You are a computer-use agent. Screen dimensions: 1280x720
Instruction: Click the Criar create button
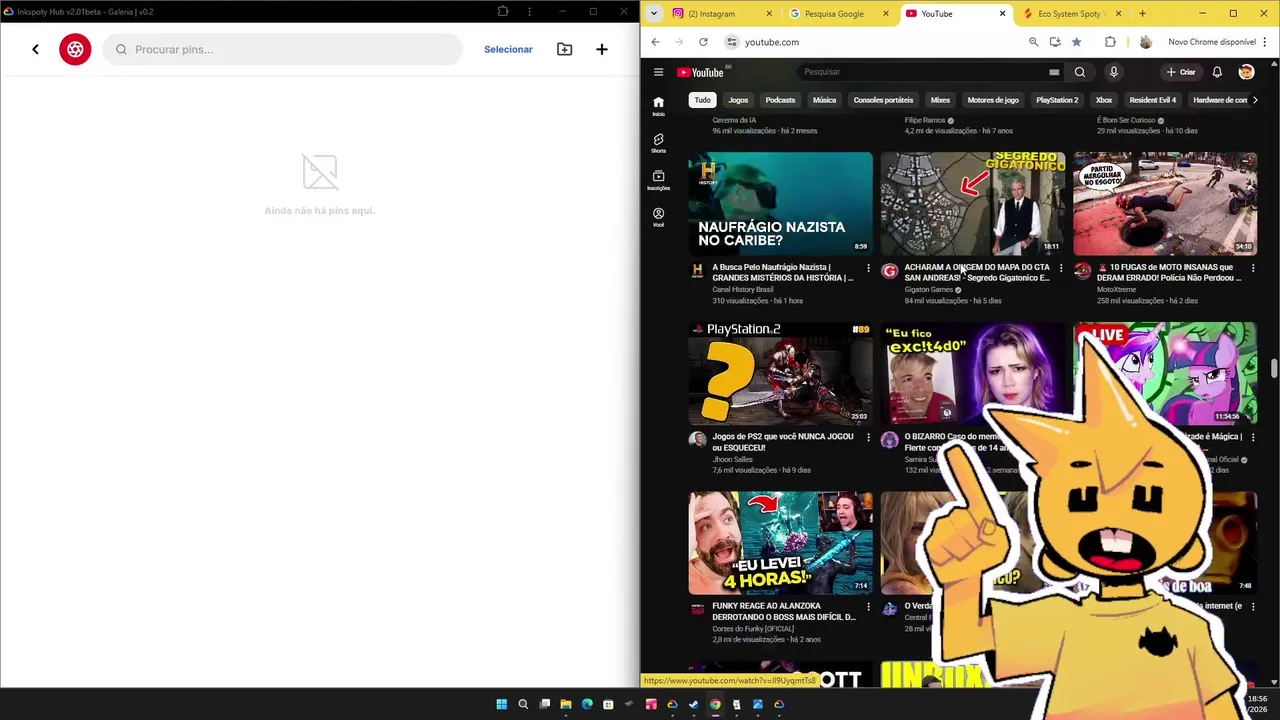[x=1181, y=72]
